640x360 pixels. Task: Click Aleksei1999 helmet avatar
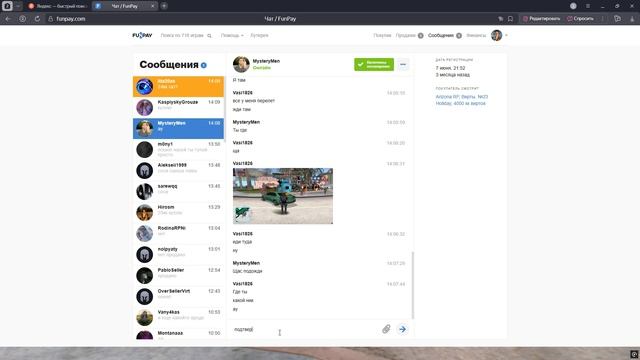(x=144, y=171)
